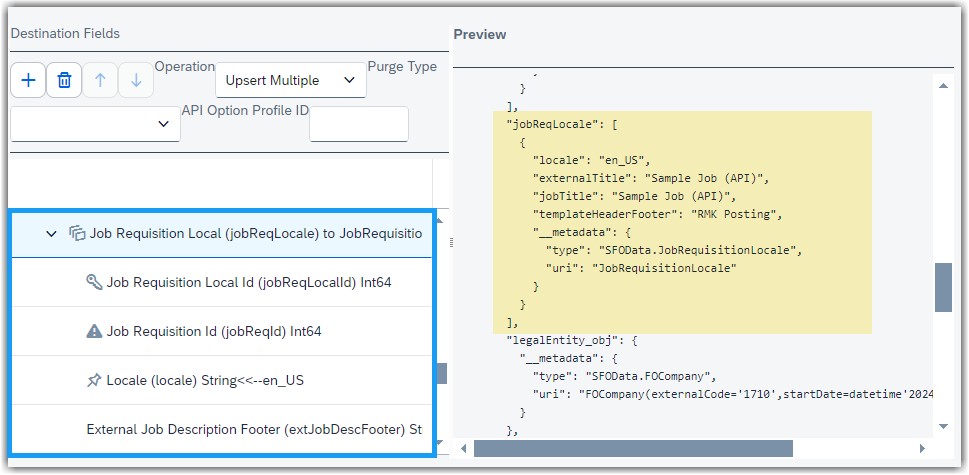The height and width of the screenshot is (475, 969).
Task: Click the plus add field icon
Action: coord(28,80)
